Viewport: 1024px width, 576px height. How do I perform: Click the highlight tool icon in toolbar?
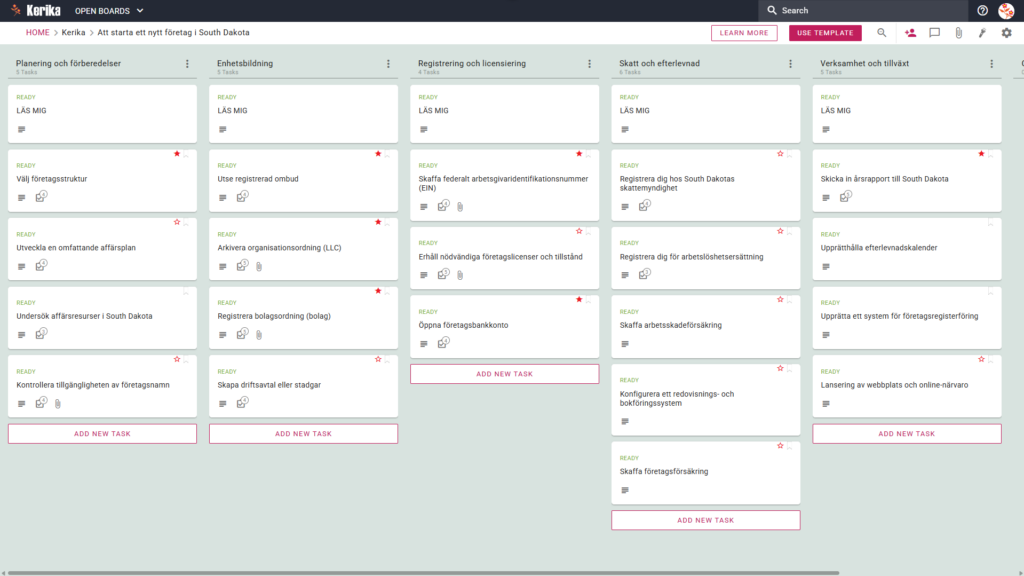click(x=982, y=33)
